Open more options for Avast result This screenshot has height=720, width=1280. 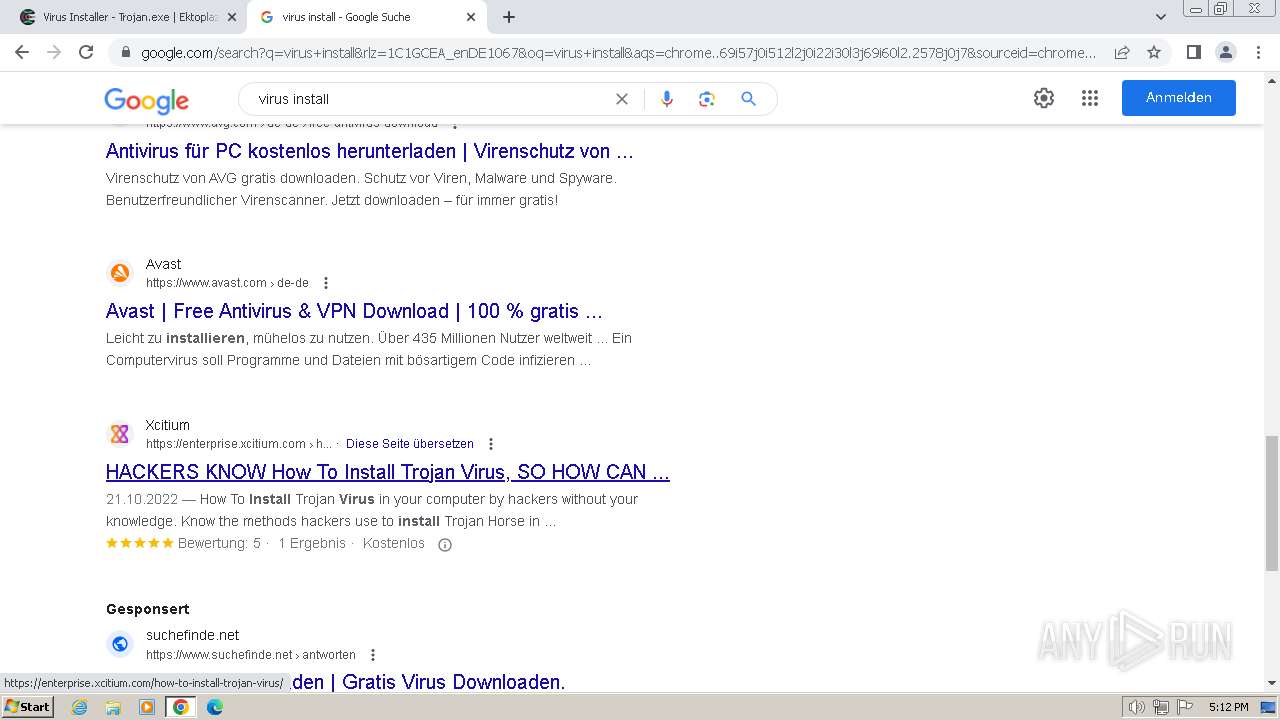326,283
